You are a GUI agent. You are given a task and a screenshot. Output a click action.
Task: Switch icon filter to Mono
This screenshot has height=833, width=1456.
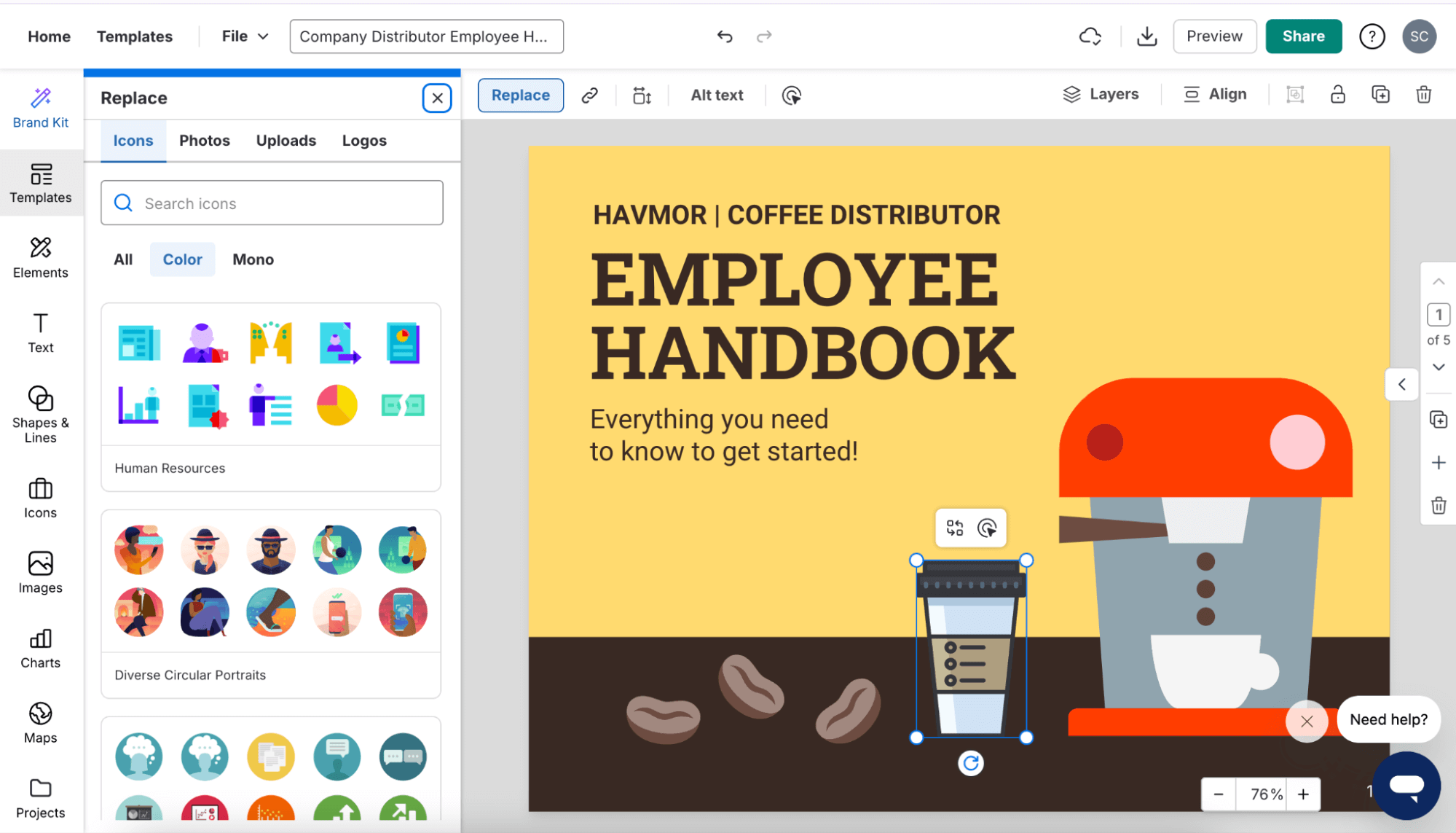(x=253, y=259)
